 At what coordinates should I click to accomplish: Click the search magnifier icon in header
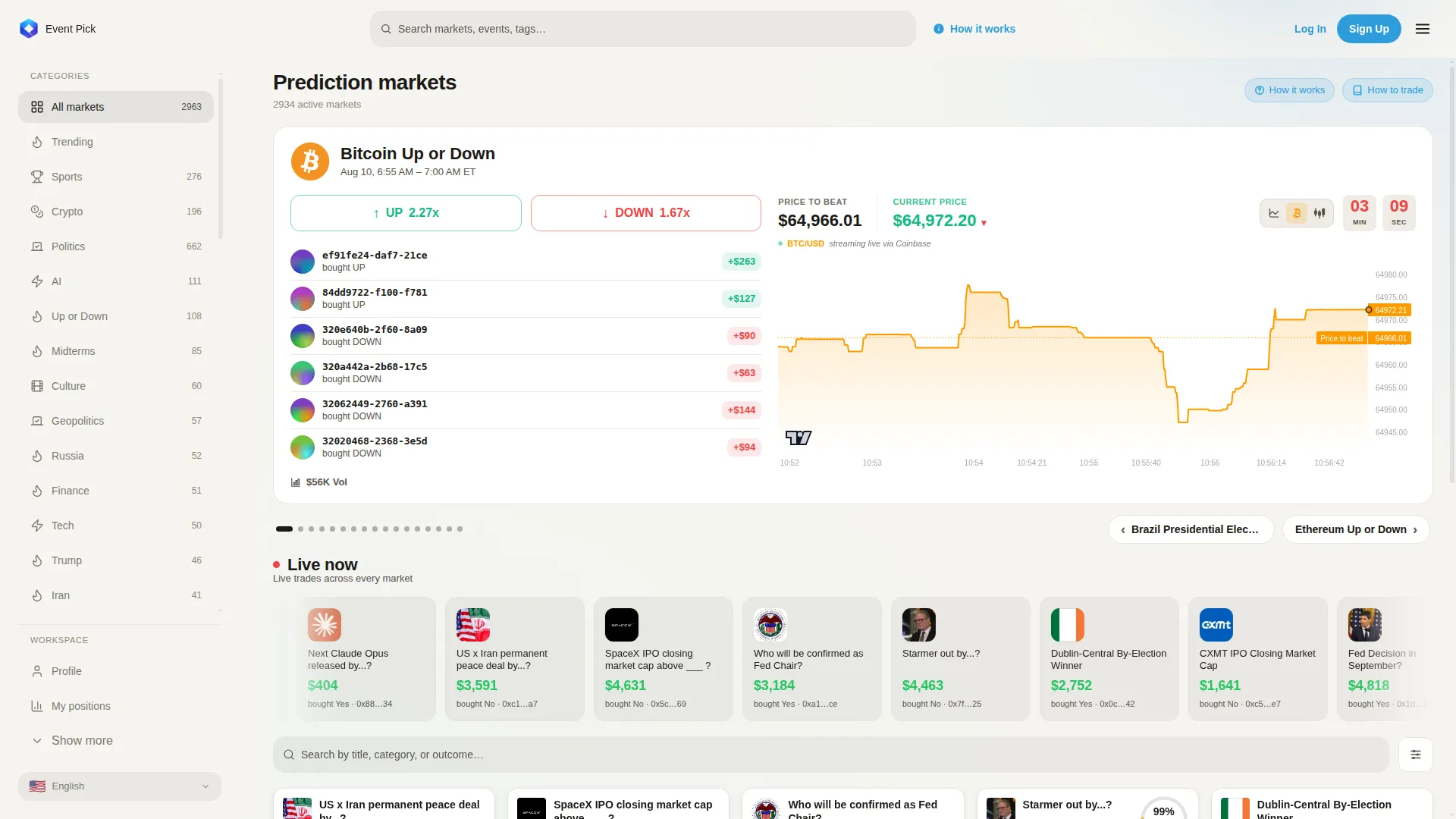tap(386, 29)
